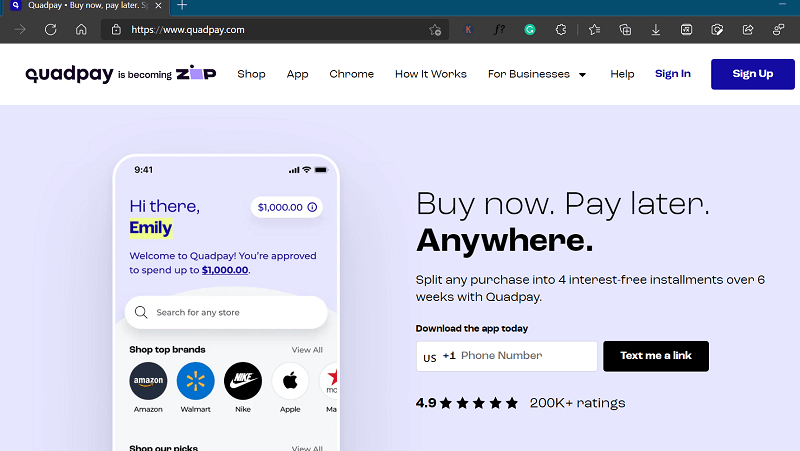Click the site lock icon in address bar

point(116,30)
